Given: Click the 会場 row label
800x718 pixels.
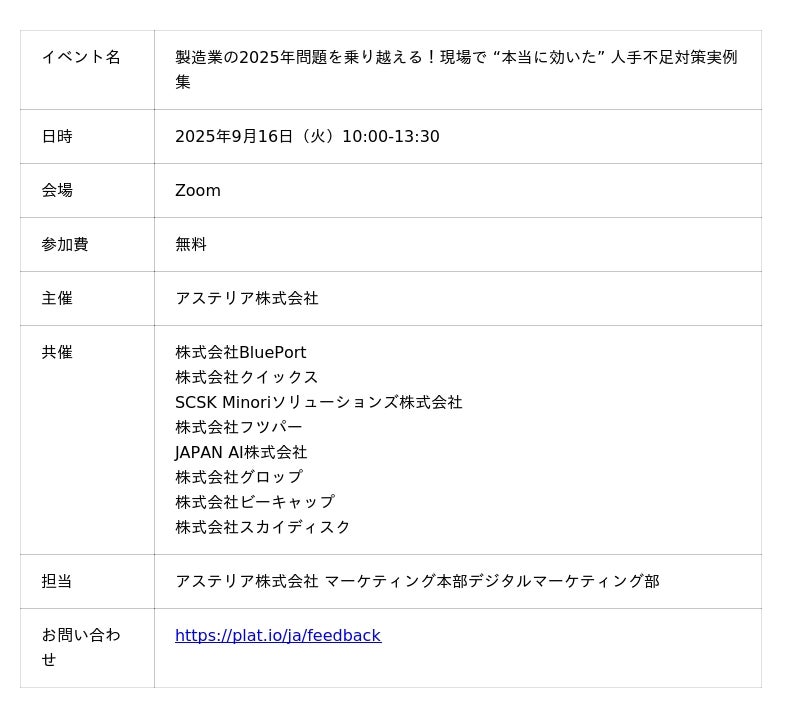Looking at the screenshot, I should coord(57,190).
